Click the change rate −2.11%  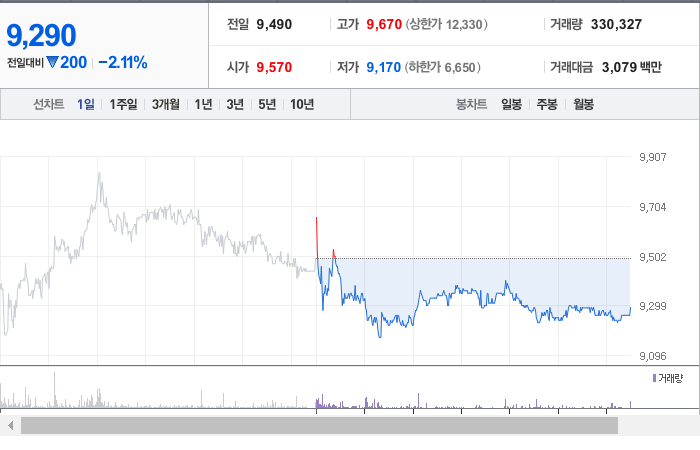coord(123,62)
